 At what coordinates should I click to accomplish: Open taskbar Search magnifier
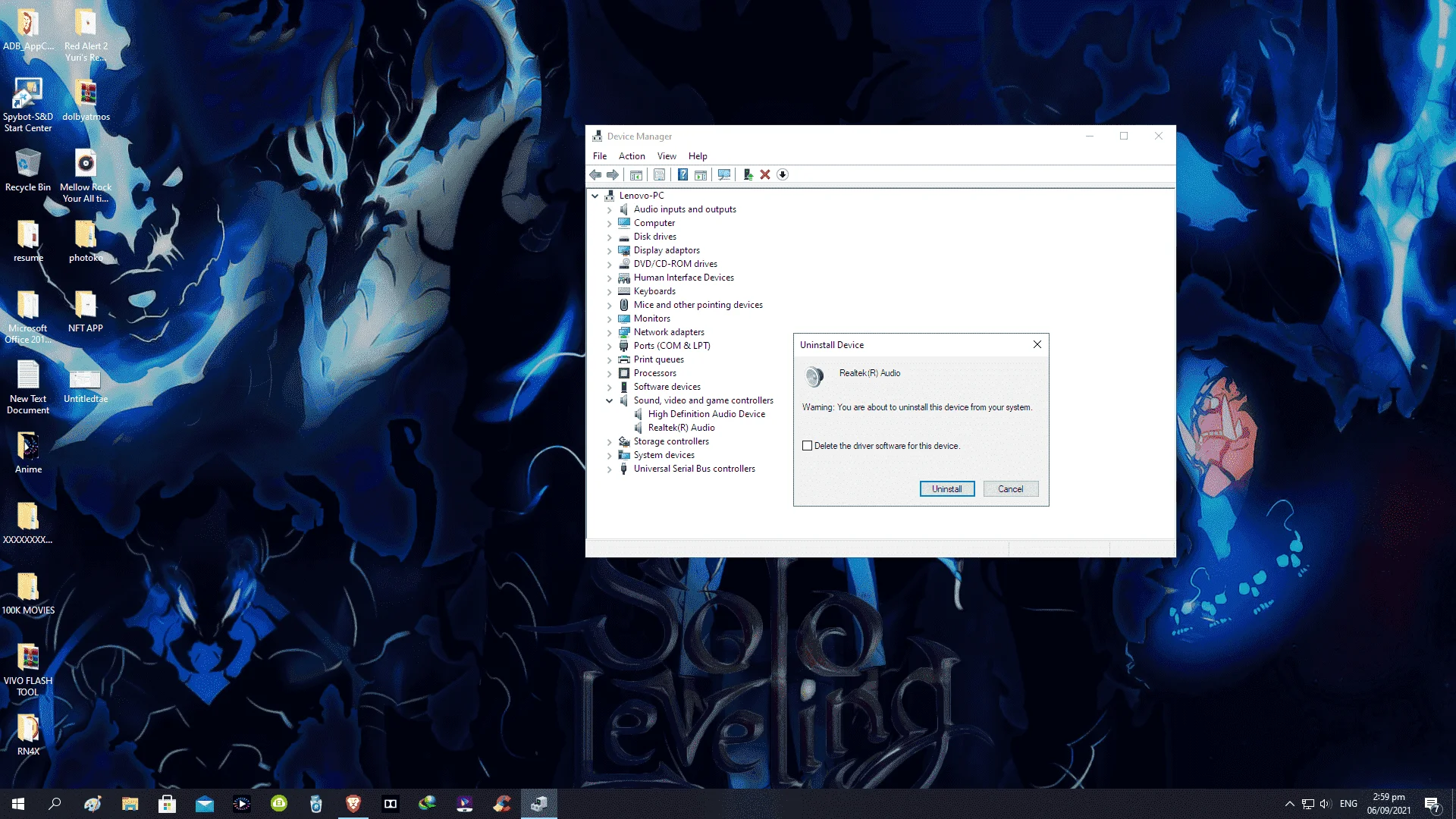(x=55, y=804)
